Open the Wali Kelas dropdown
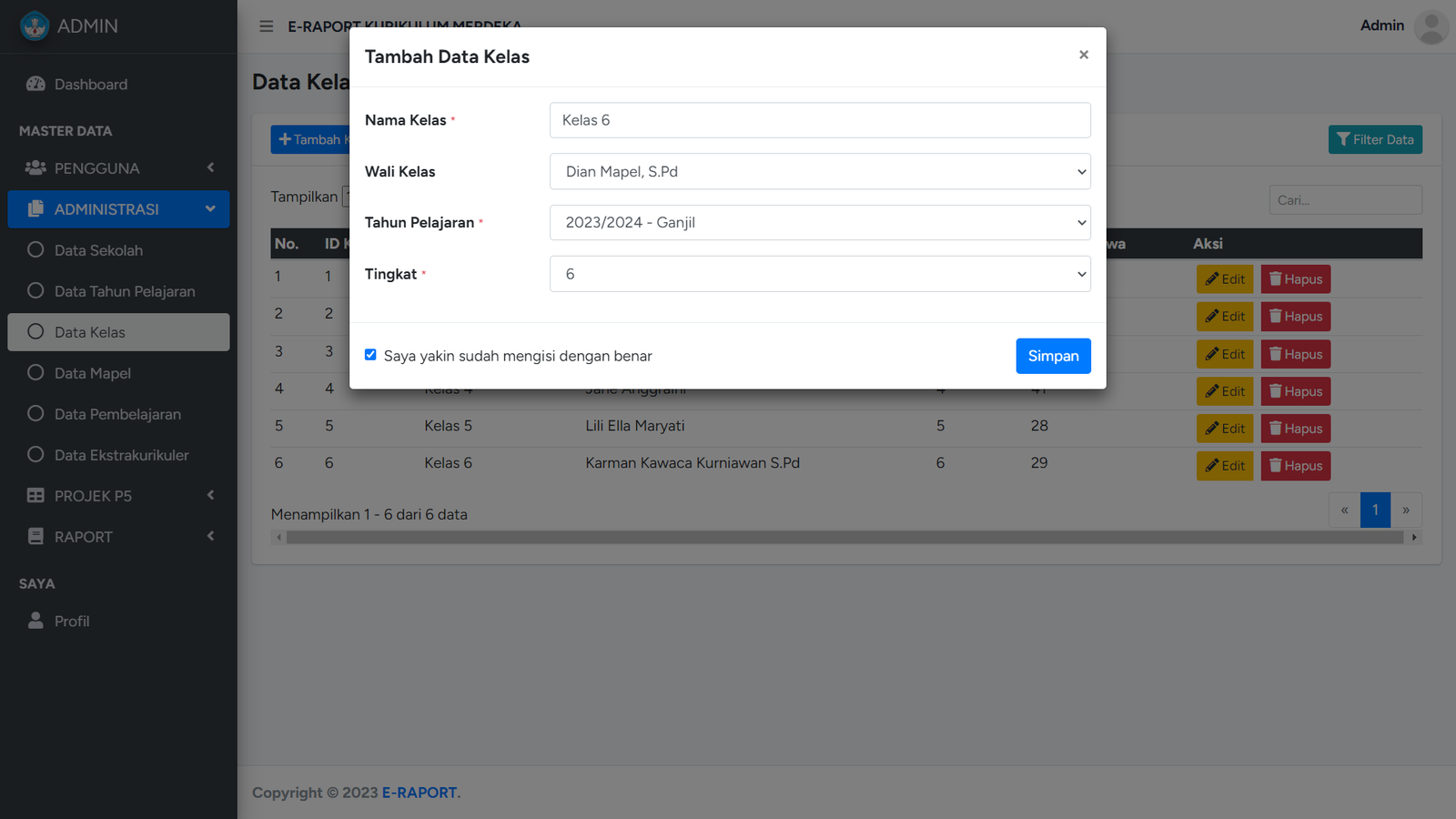The height and width of the screenshot is (819, 1456). (x=819, y=171)
